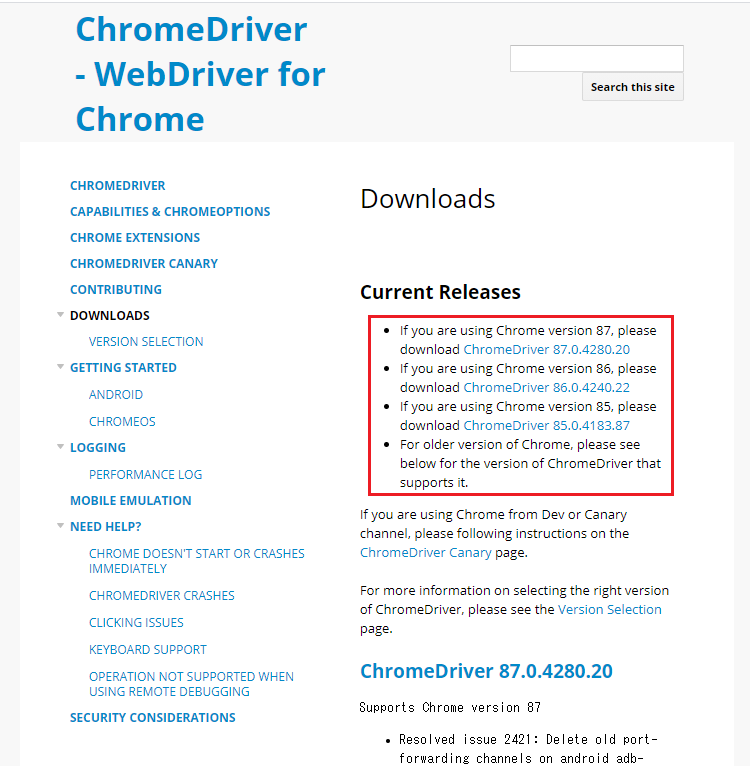Screen dimensions: 750x766
Task: Click the Downloads page heading
Action: click(428, 199)
